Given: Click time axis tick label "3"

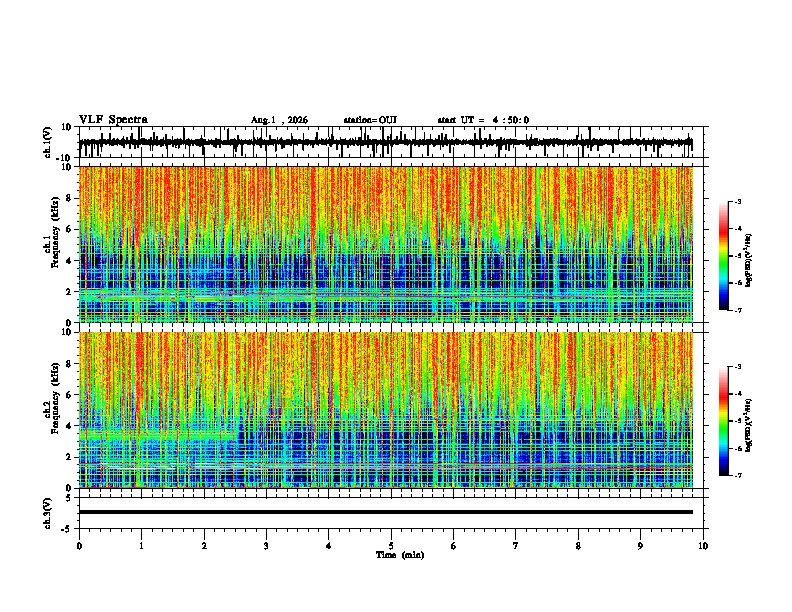Looking at the screenshot, I should tap(266, 546).
